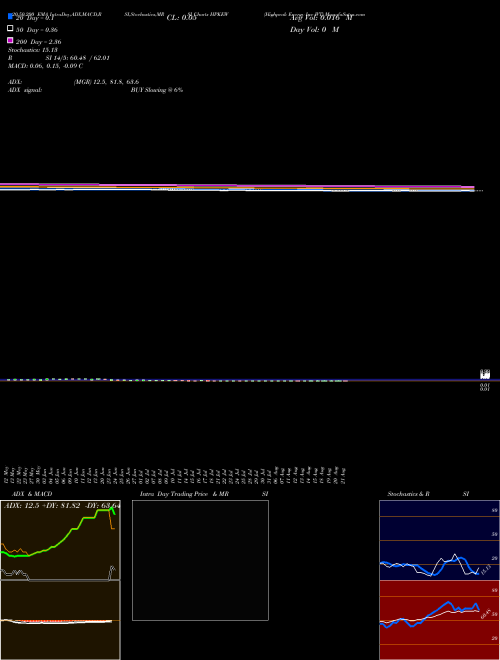
Task: Open the dark blue Stochastics chart
Action: coord(439,540)
